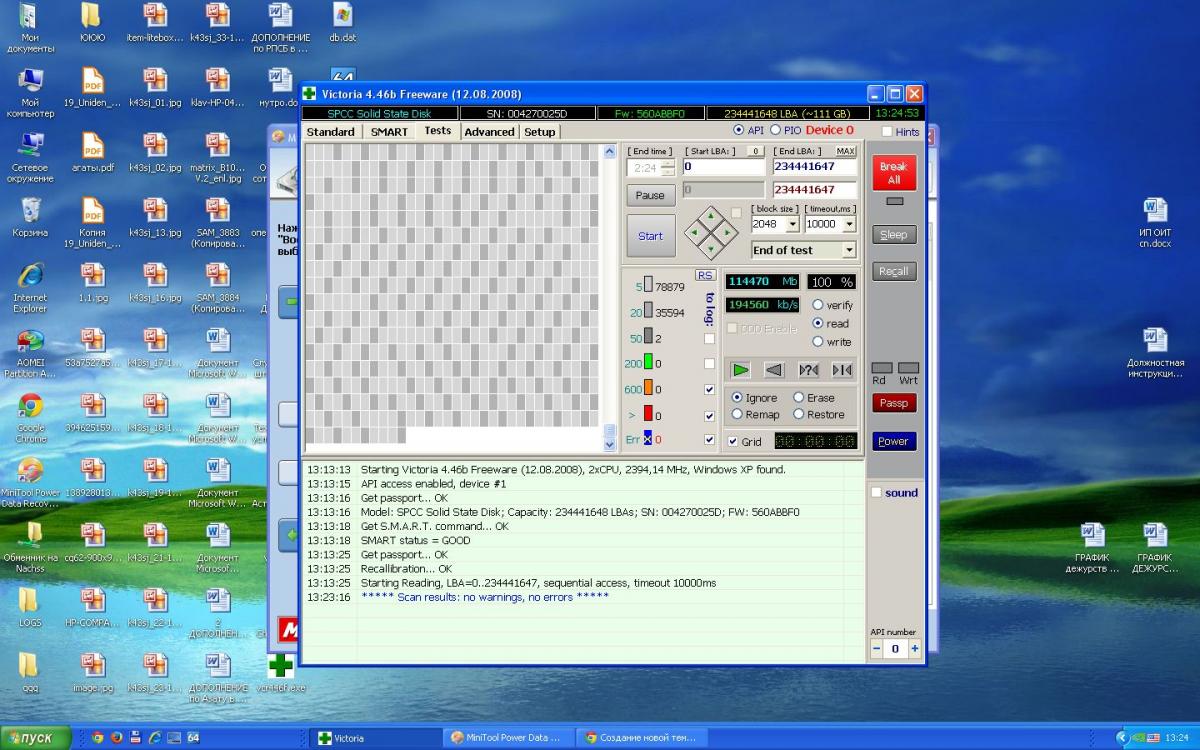Click the Pause button

point(650,195)
